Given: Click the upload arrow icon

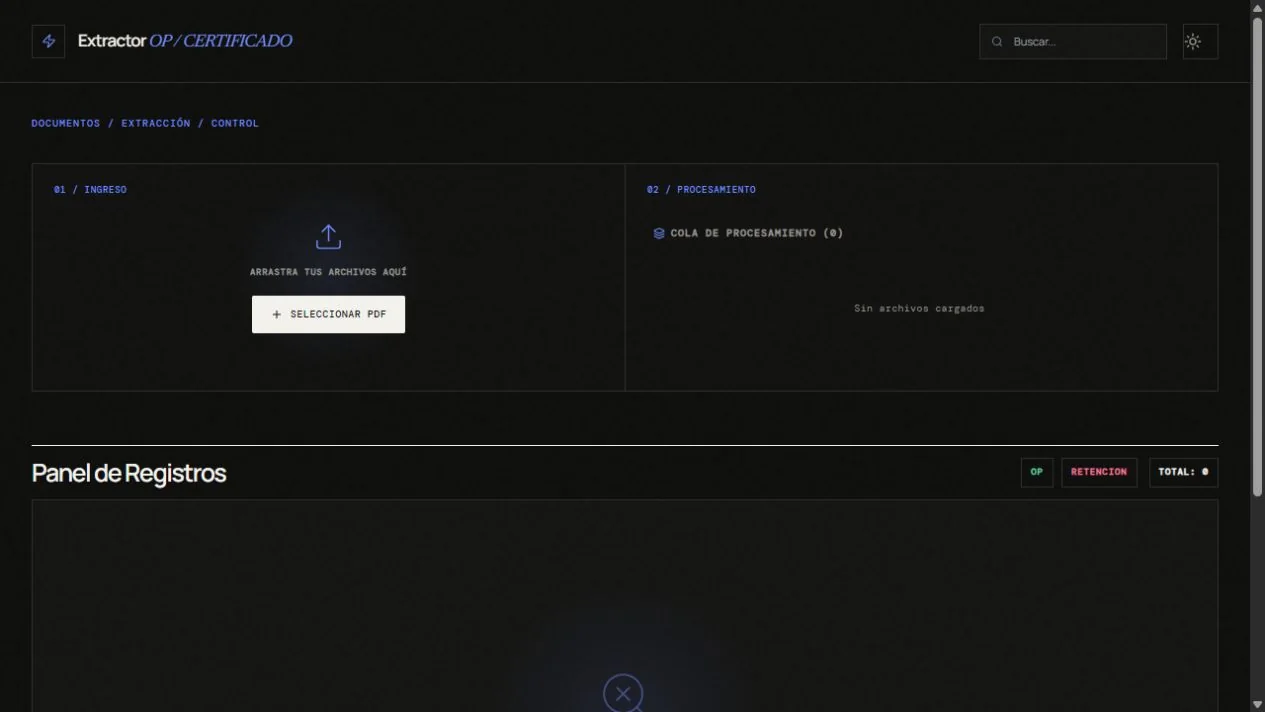Looking at the screenshot, I should click(x=328, y=237).
